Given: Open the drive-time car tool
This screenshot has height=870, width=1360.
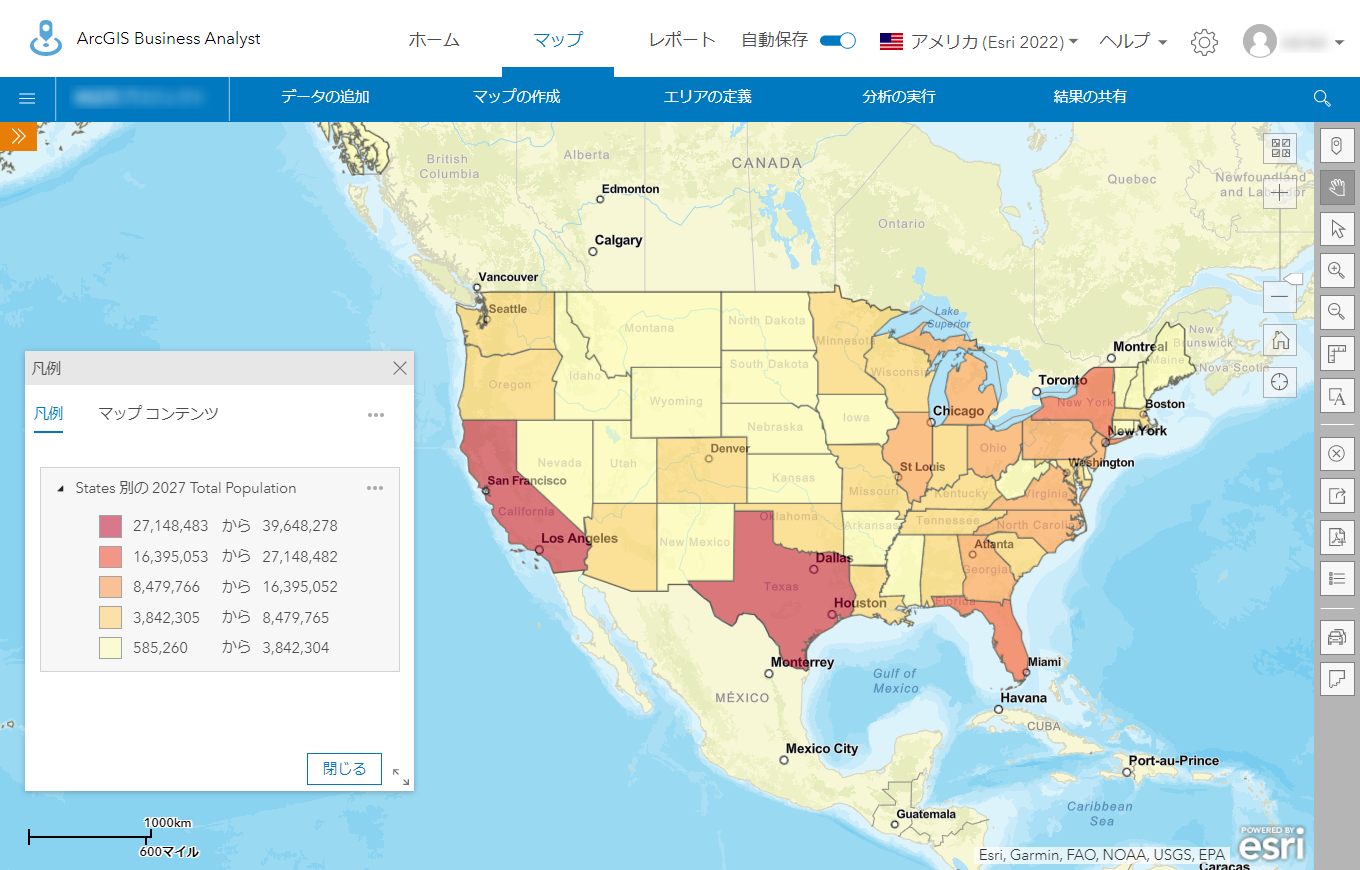Looking at the screenshot, I should 1337,636.
